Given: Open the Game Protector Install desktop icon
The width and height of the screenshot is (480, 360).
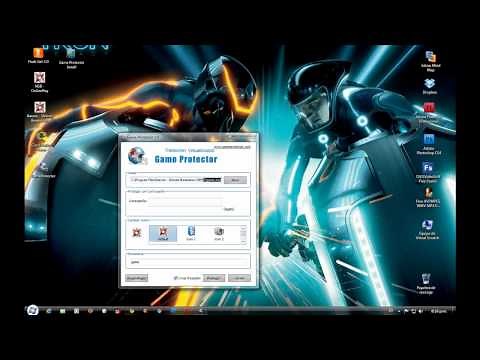Looking at the screenshot, I should (x=71, y=58).
